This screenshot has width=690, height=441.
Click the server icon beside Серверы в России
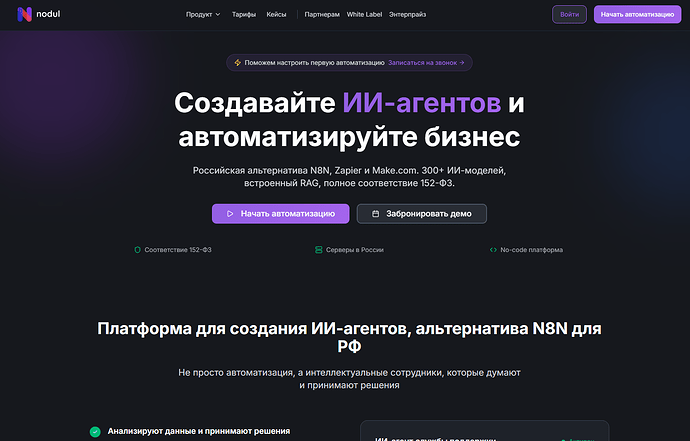coord(319,249)
